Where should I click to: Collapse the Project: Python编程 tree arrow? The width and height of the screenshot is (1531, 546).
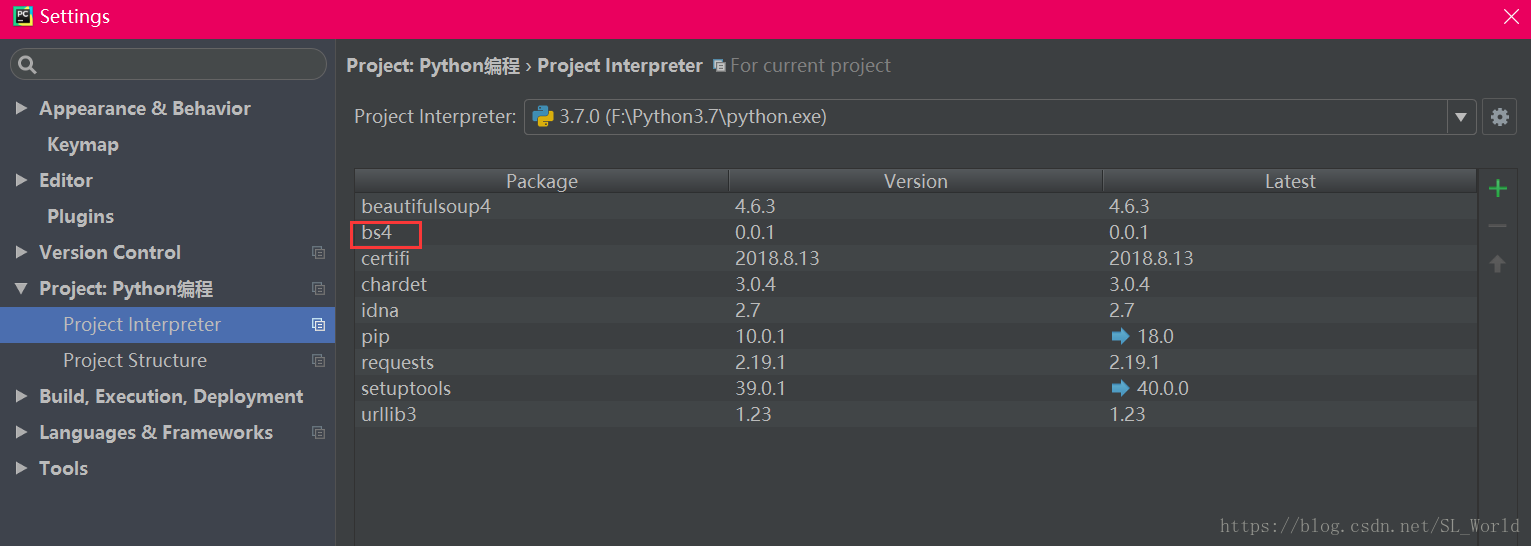tap(21, 289)
